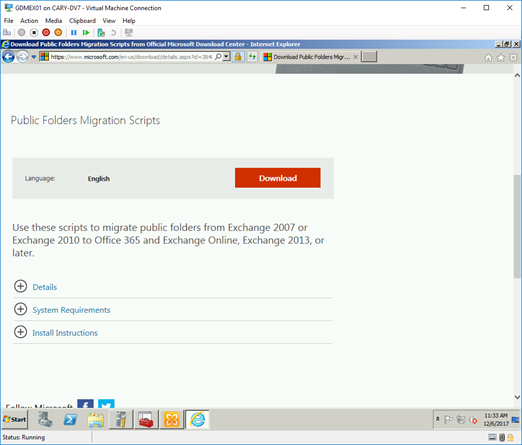Screen dimensions: 522x445
Task: Open the Help menu
Action: coord(129,21)
